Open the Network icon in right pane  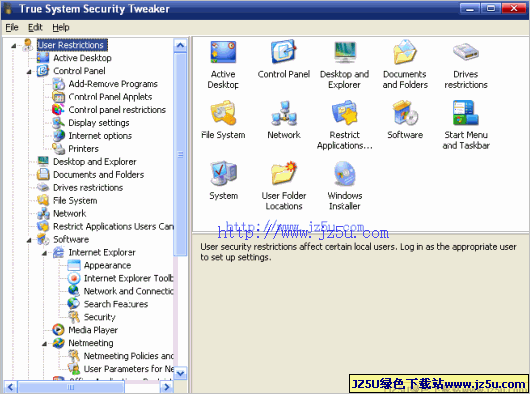(284, 113)
